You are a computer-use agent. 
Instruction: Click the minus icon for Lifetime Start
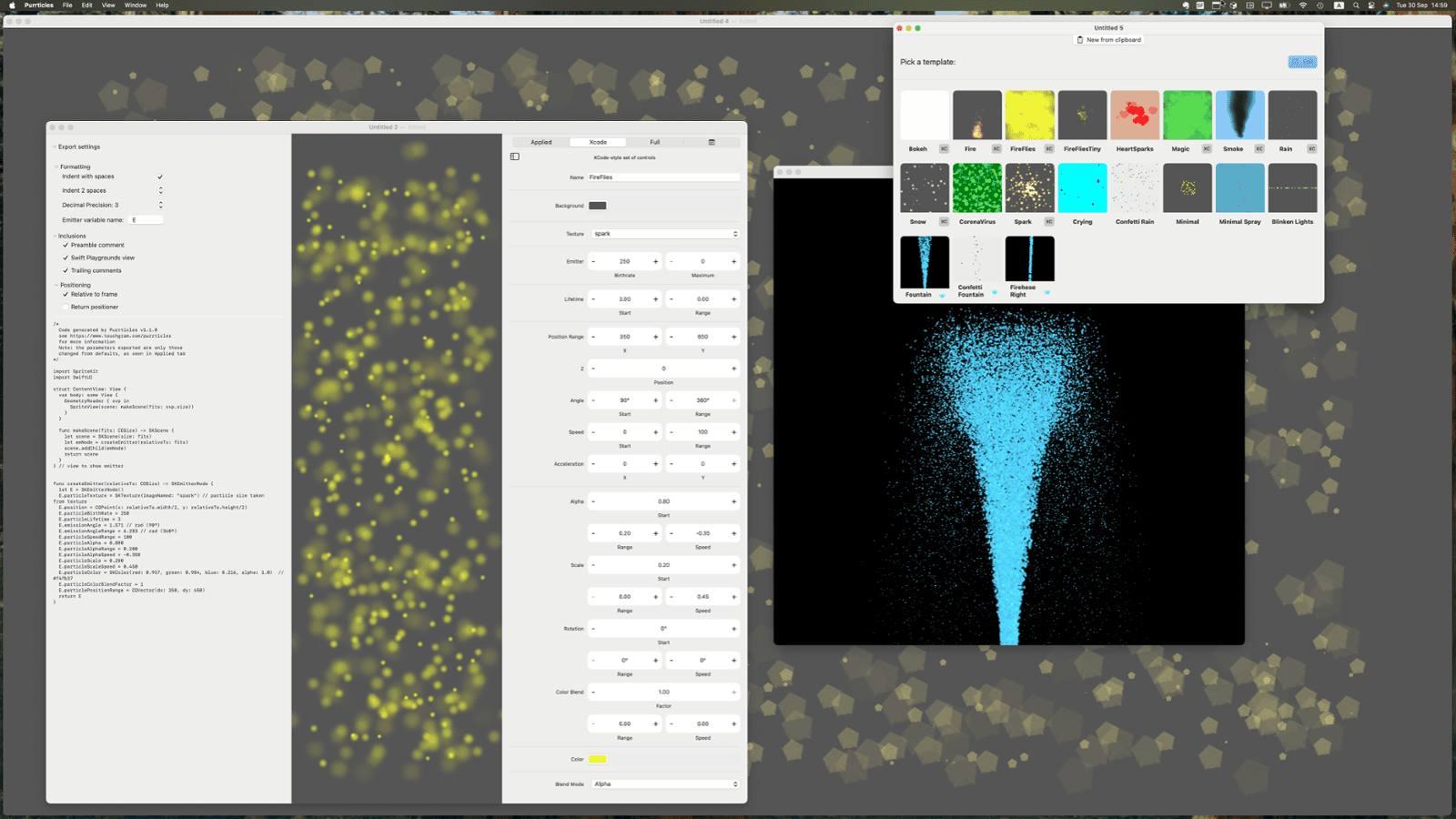[593, 299]
